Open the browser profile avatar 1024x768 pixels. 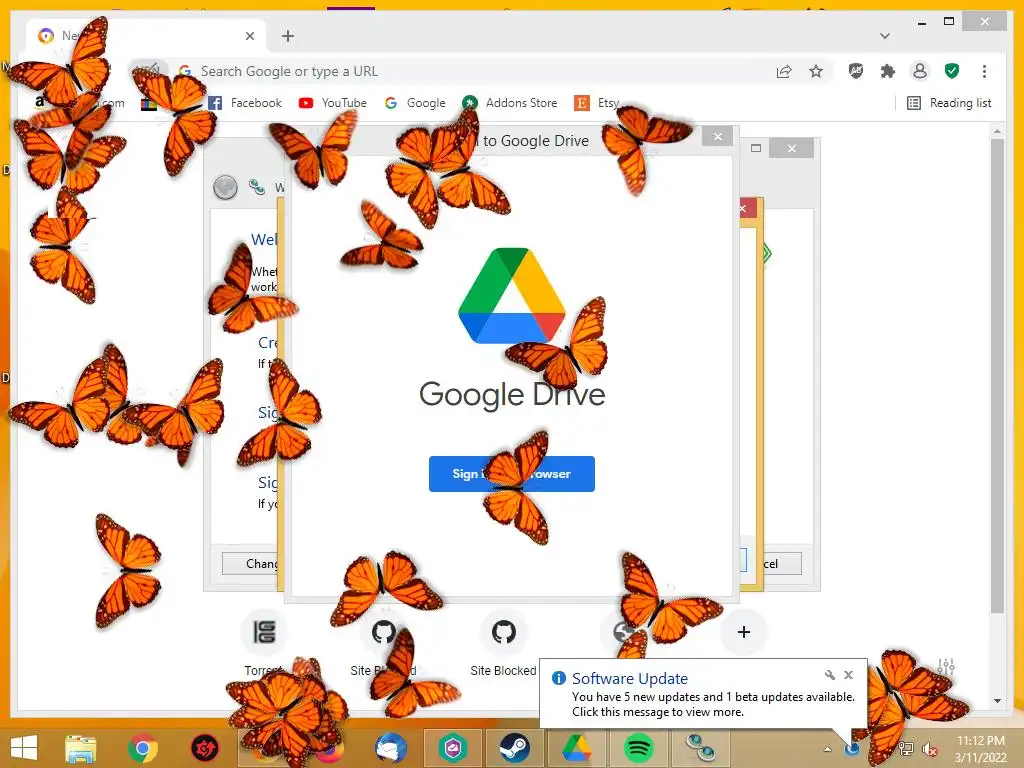[920, 71]
